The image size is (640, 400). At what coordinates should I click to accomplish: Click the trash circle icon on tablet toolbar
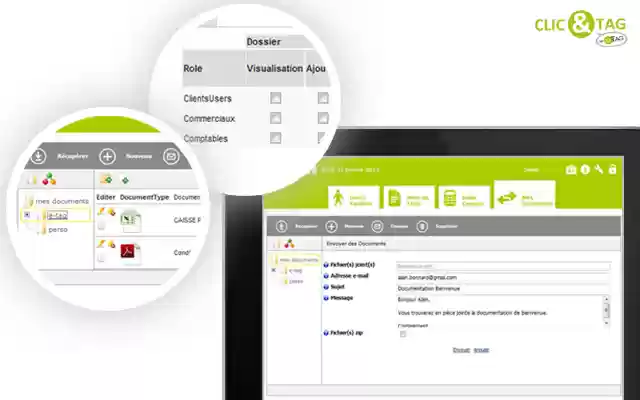pos(422,226)
